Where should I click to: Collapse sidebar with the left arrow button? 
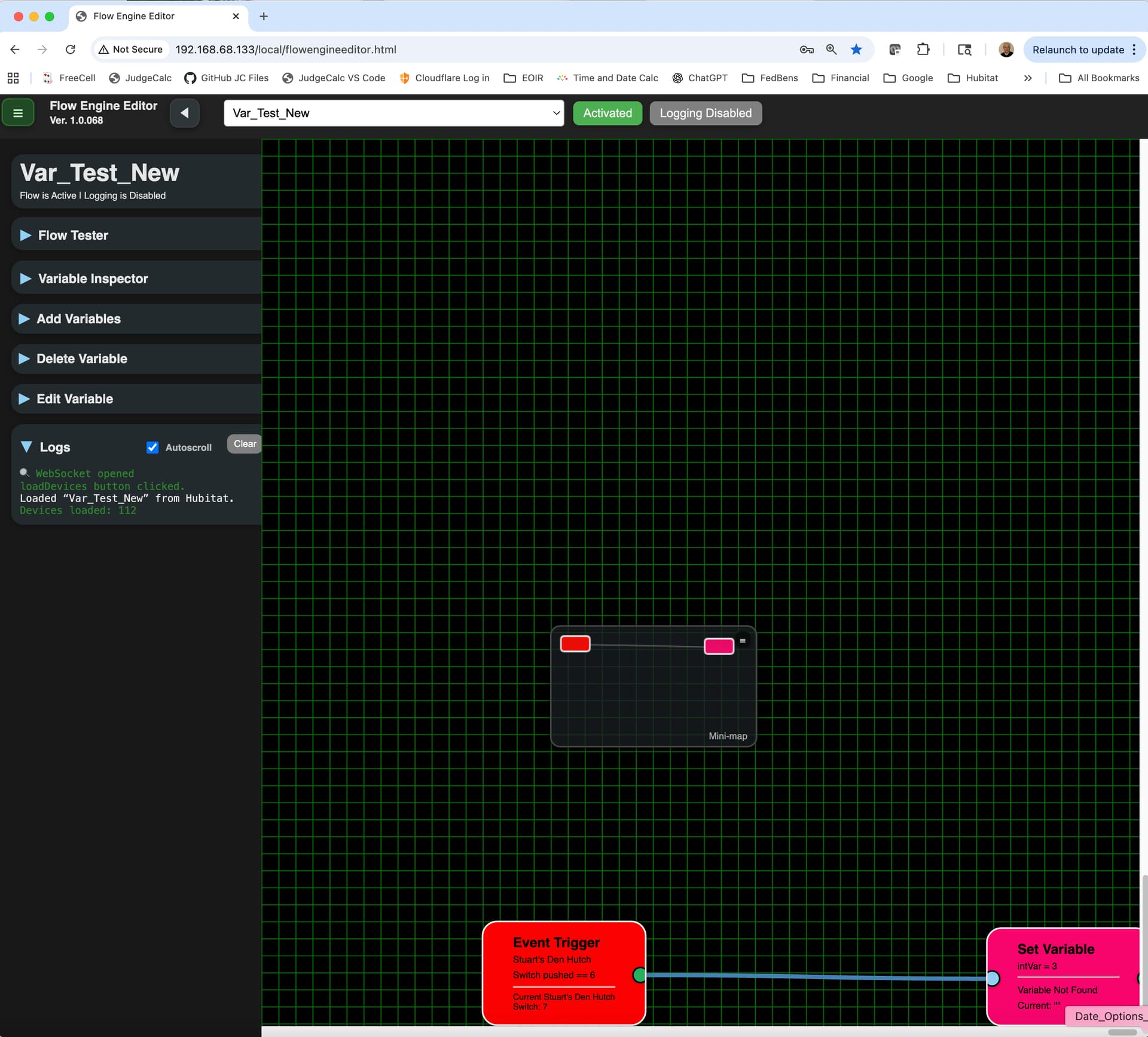coord(184,113)
